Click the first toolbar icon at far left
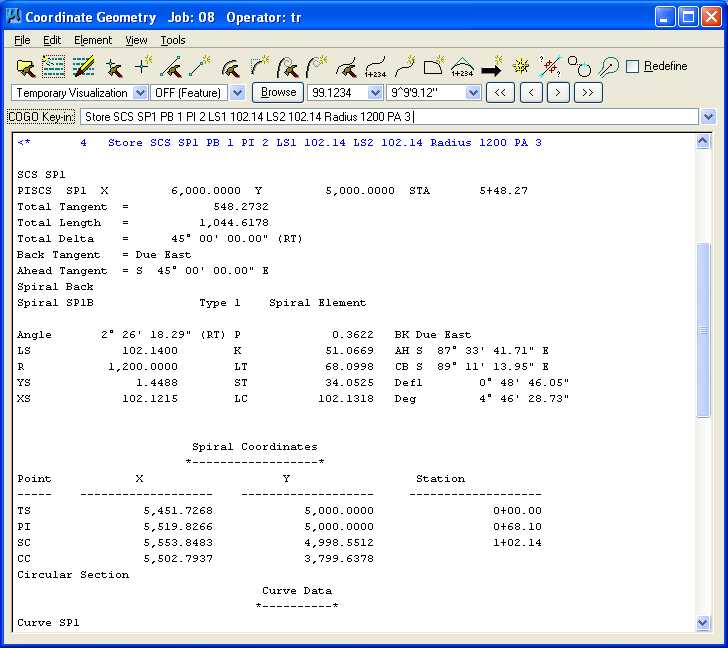728x648 pixels. tap(26, 67)
